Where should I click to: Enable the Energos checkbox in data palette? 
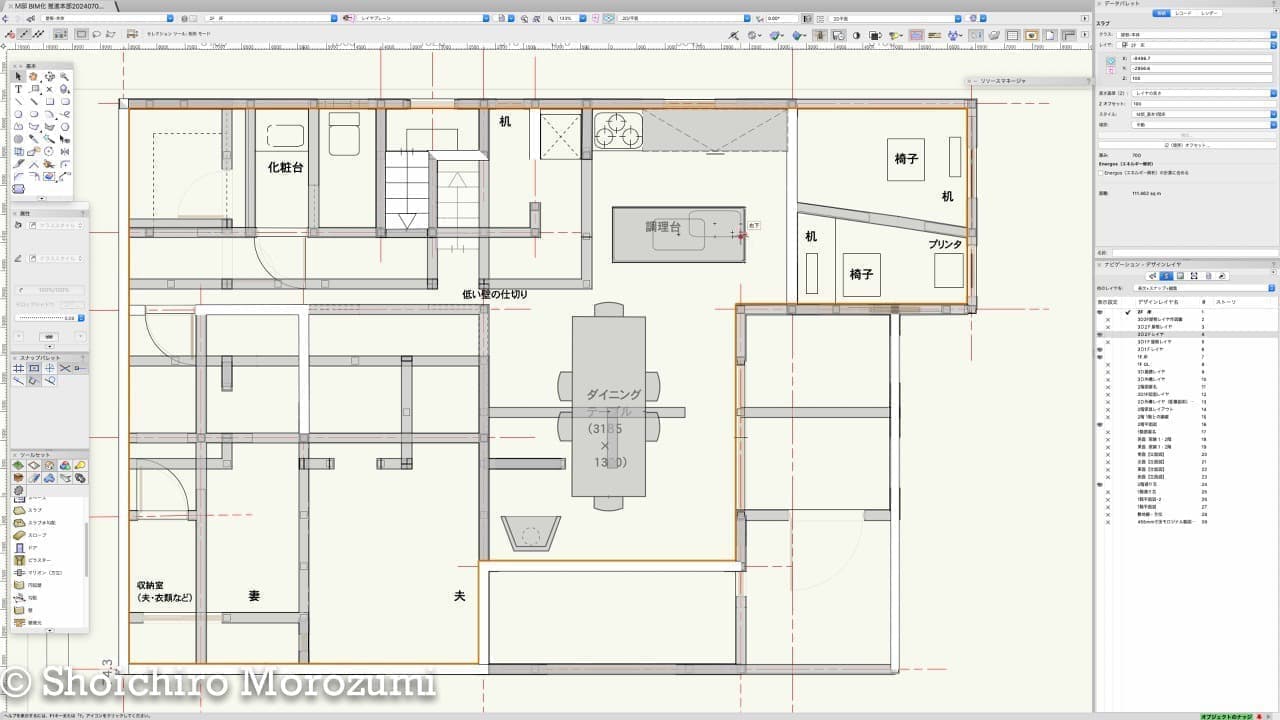pyautogui.click(x=1099, y=173)
